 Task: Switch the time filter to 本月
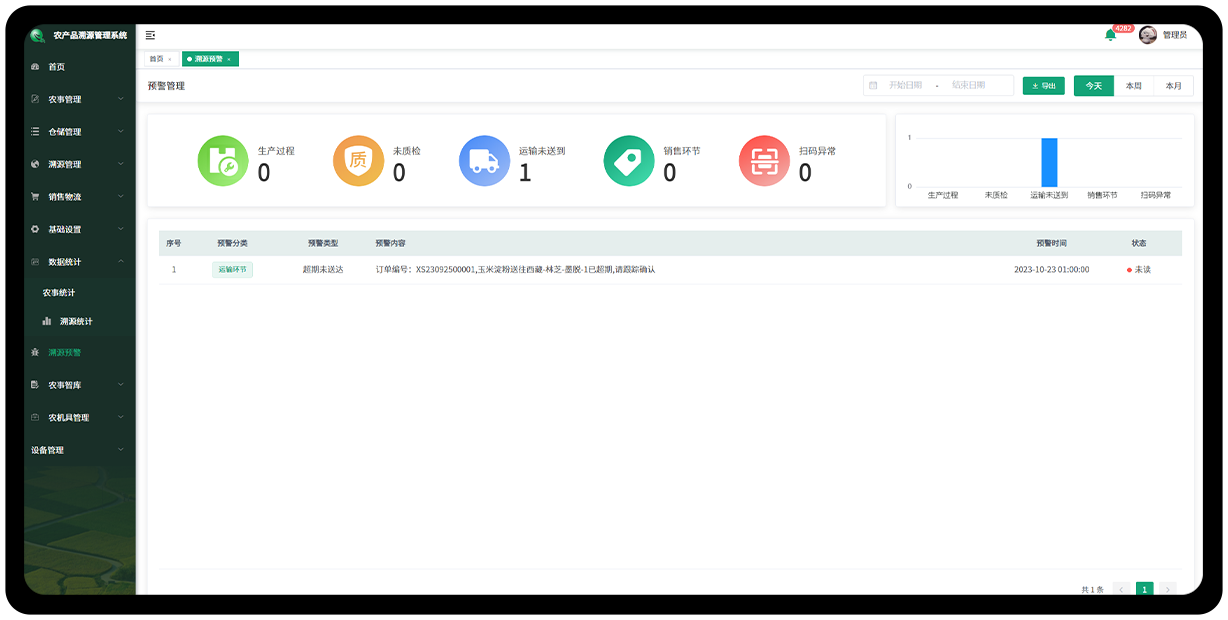click(1173, 86)
